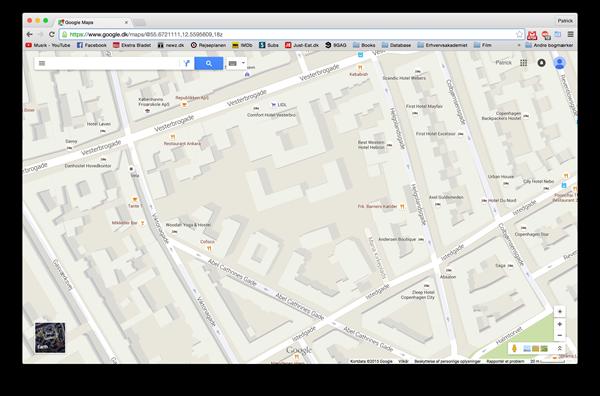Click the directions icon in search box
Viewport: 600px width, 396px height.
pyautogui.click(x=186, y=64)
